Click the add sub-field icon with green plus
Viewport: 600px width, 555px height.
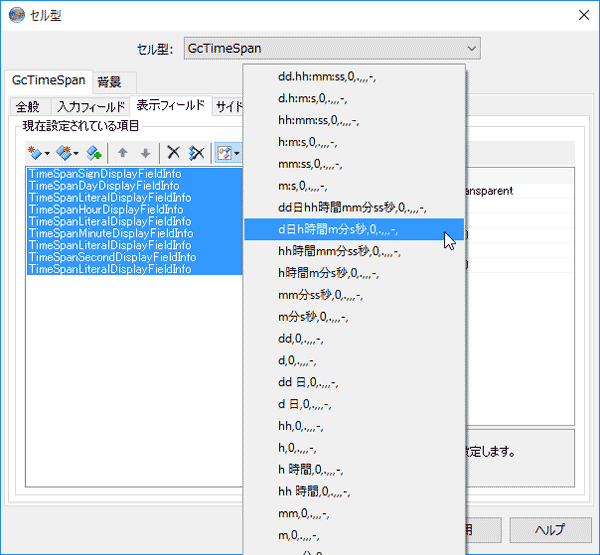click(93, 153)
